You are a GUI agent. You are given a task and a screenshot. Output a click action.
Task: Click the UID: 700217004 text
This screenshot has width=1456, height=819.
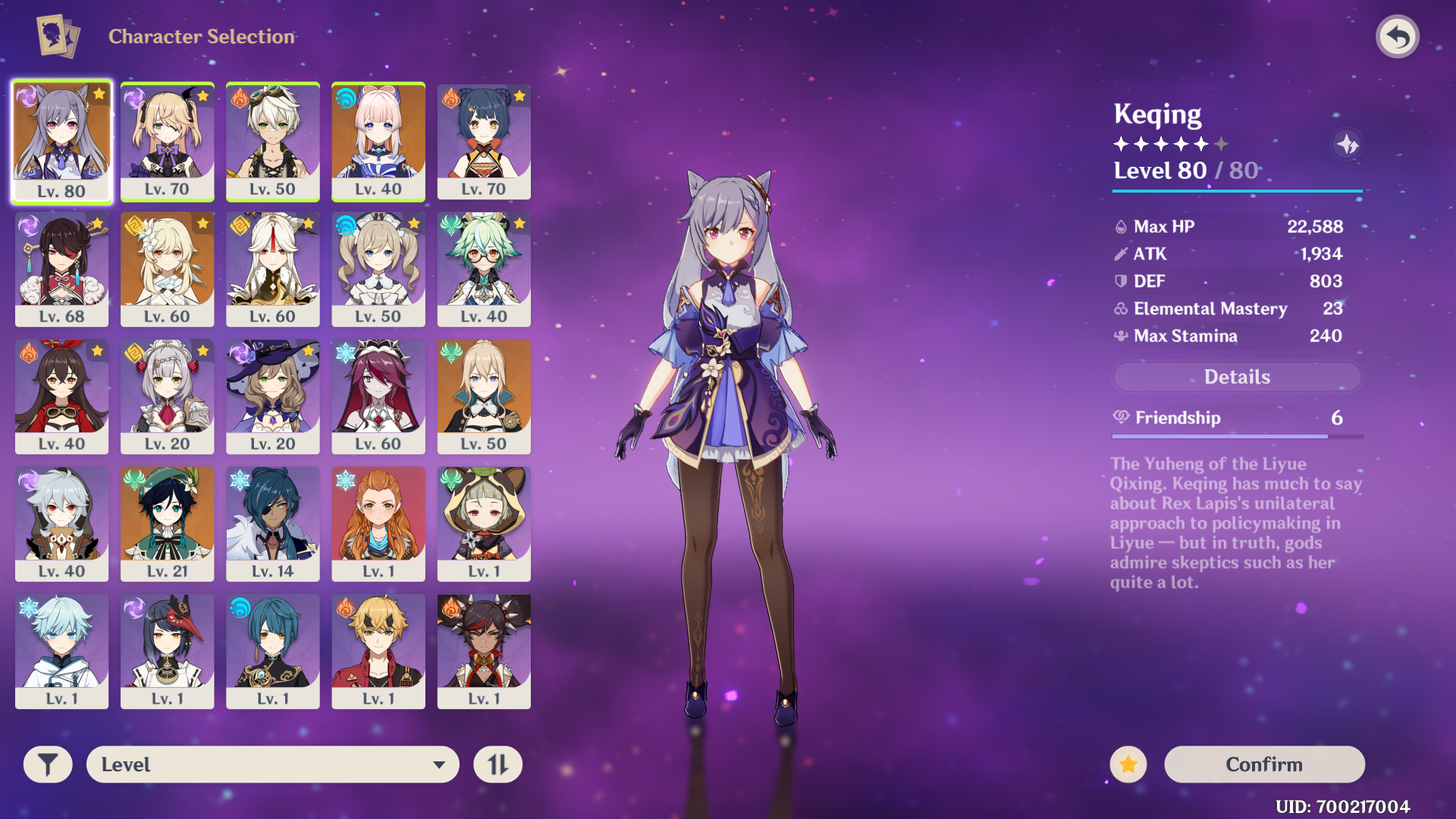[1342, 806]
